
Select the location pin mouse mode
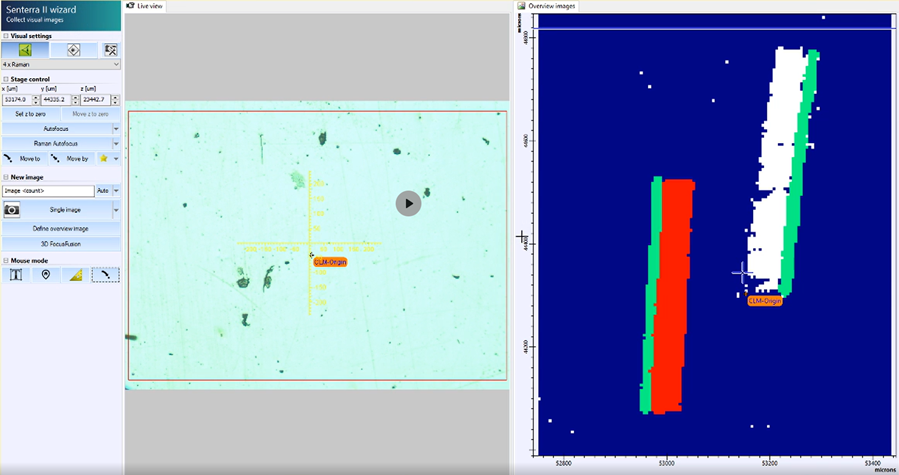46,275
